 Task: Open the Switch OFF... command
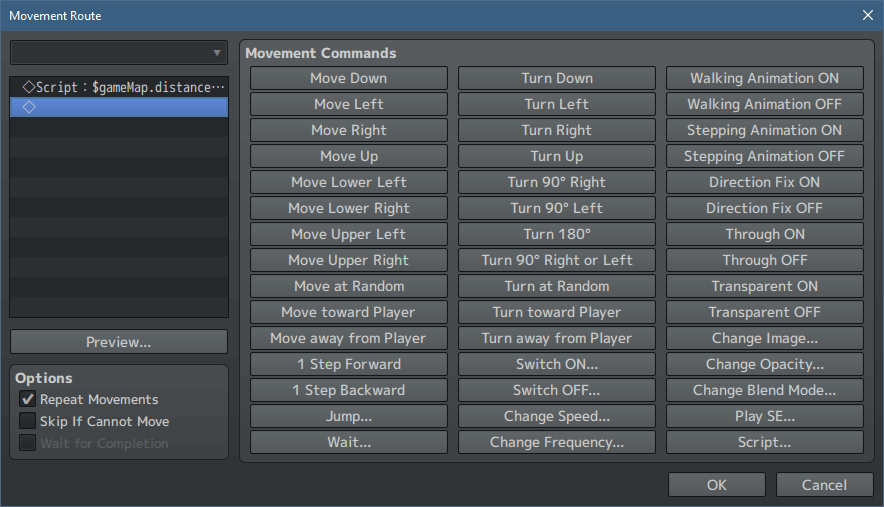[x=557, y=390]
